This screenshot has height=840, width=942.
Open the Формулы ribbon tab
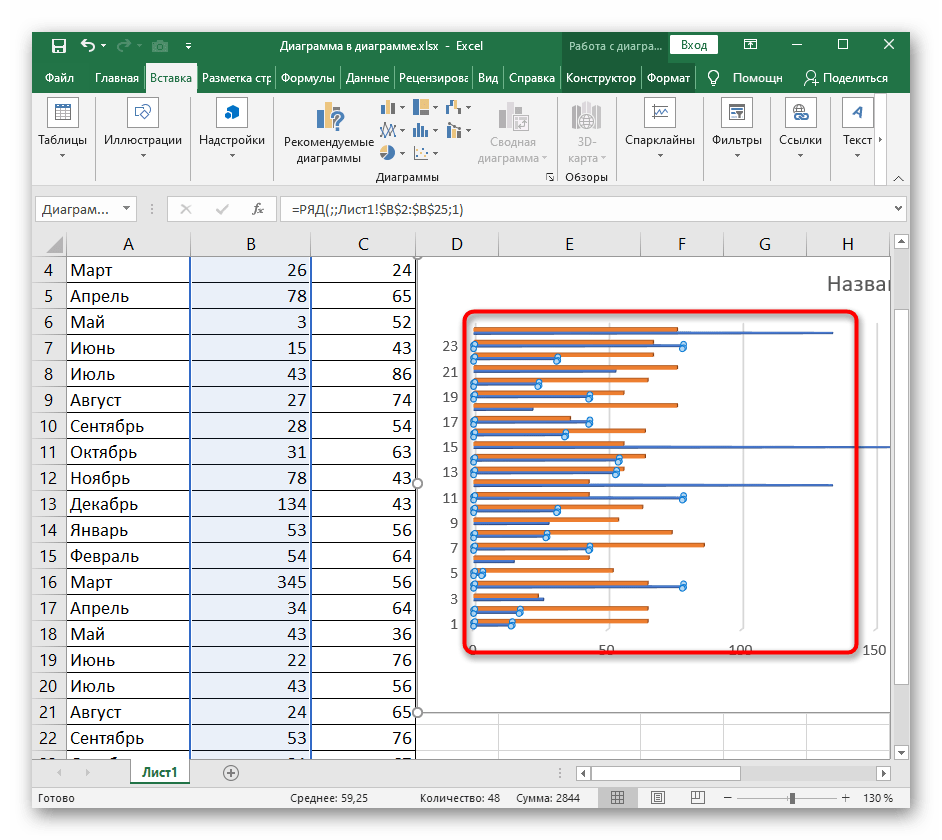(x=307, y=78)
